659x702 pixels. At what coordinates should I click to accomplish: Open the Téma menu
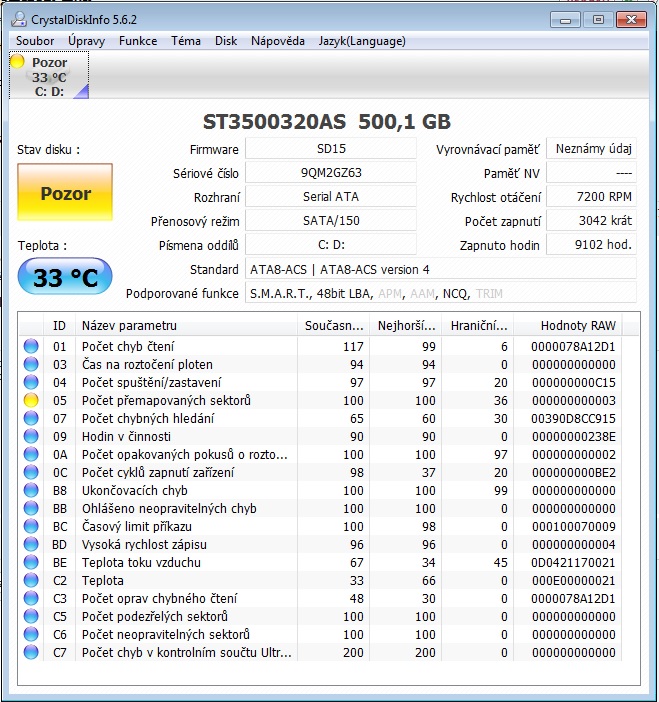186,41
